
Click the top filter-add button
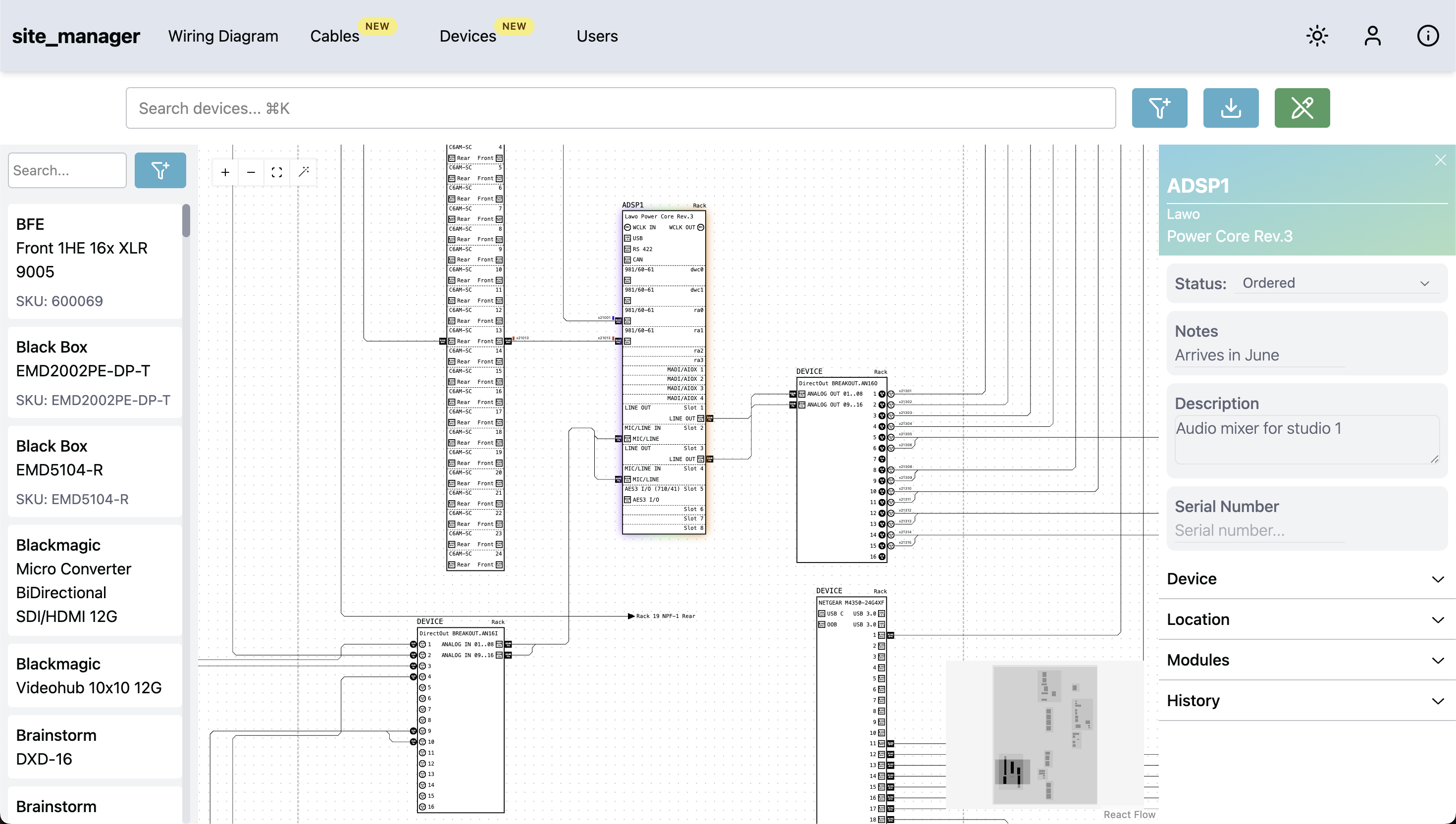point(1159,107)
